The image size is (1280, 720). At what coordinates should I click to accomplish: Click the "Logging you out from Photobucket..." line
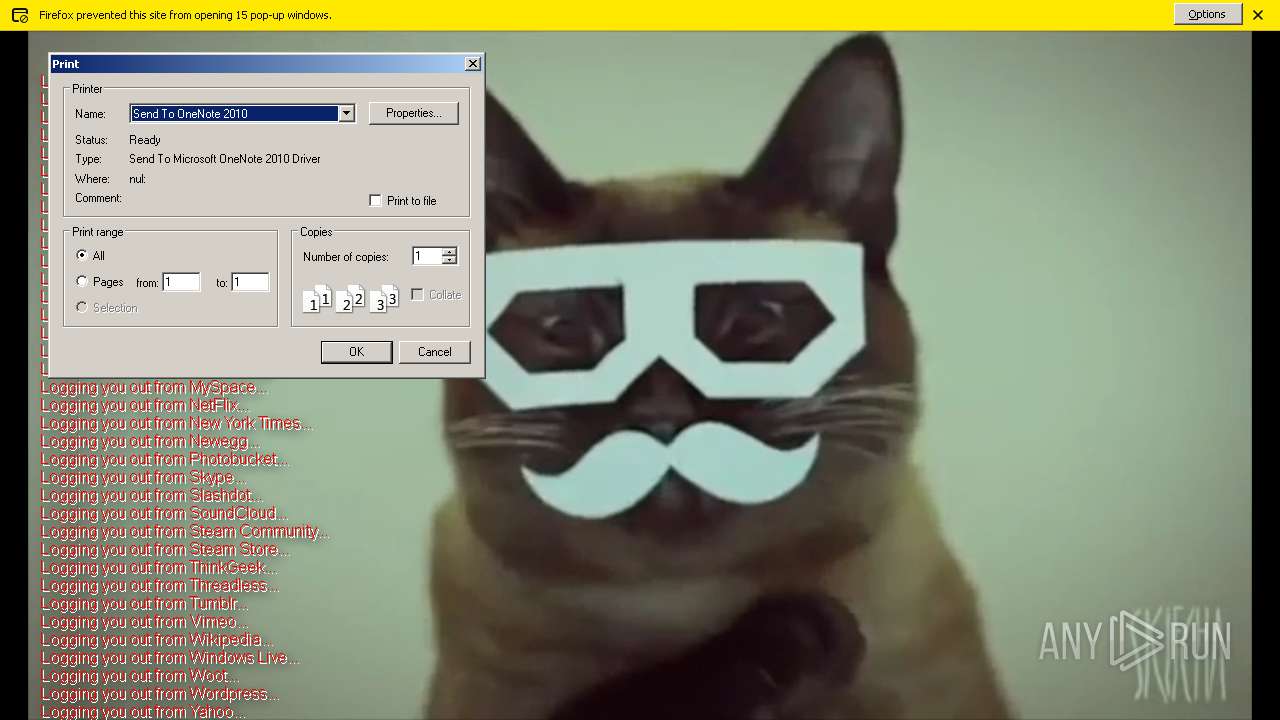click(x=164, y=459)
